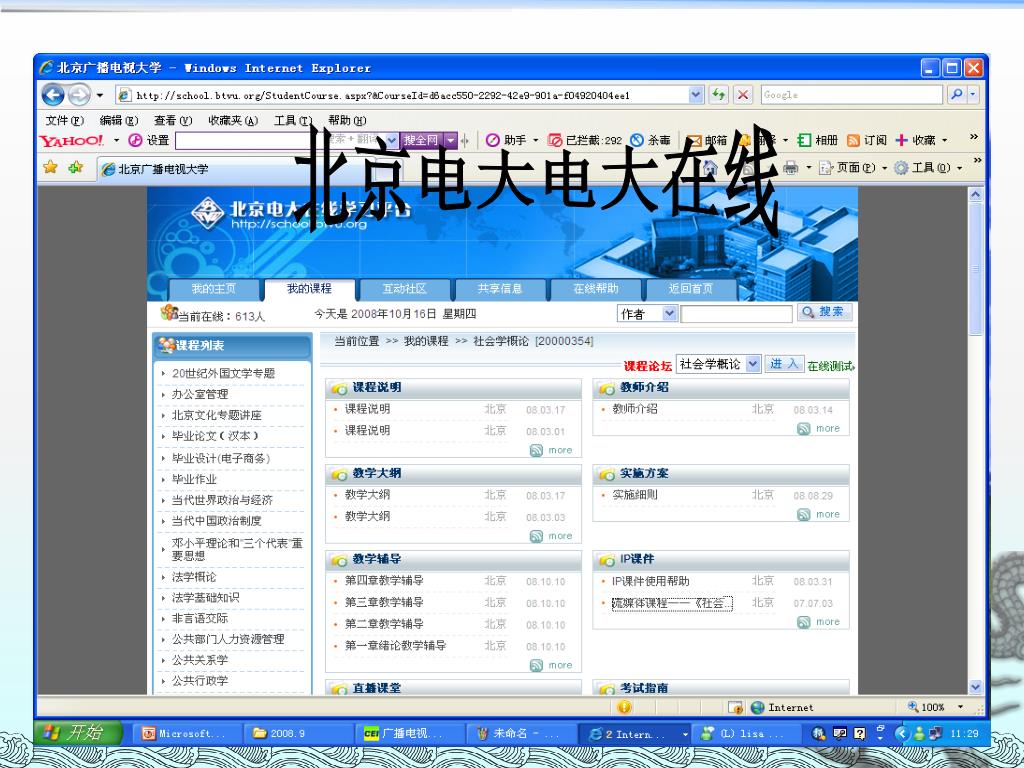Screen dimensions: 1024x768
Task: Open the 文件(F) menu
Action: pyautogui.click(x=65, y=120)
